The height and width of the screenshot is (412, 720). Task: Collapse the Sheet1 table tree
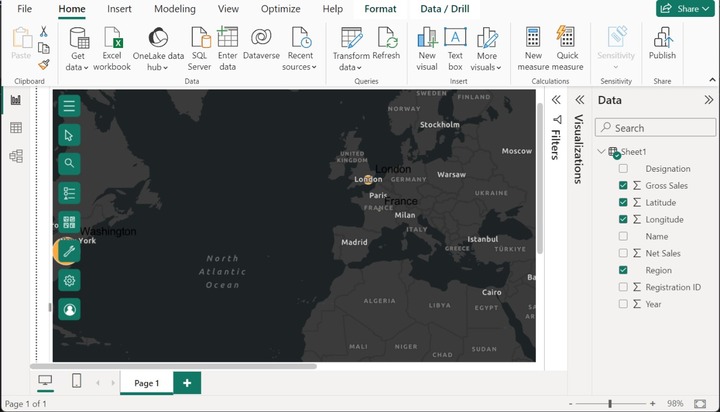[x=602, y=152]
